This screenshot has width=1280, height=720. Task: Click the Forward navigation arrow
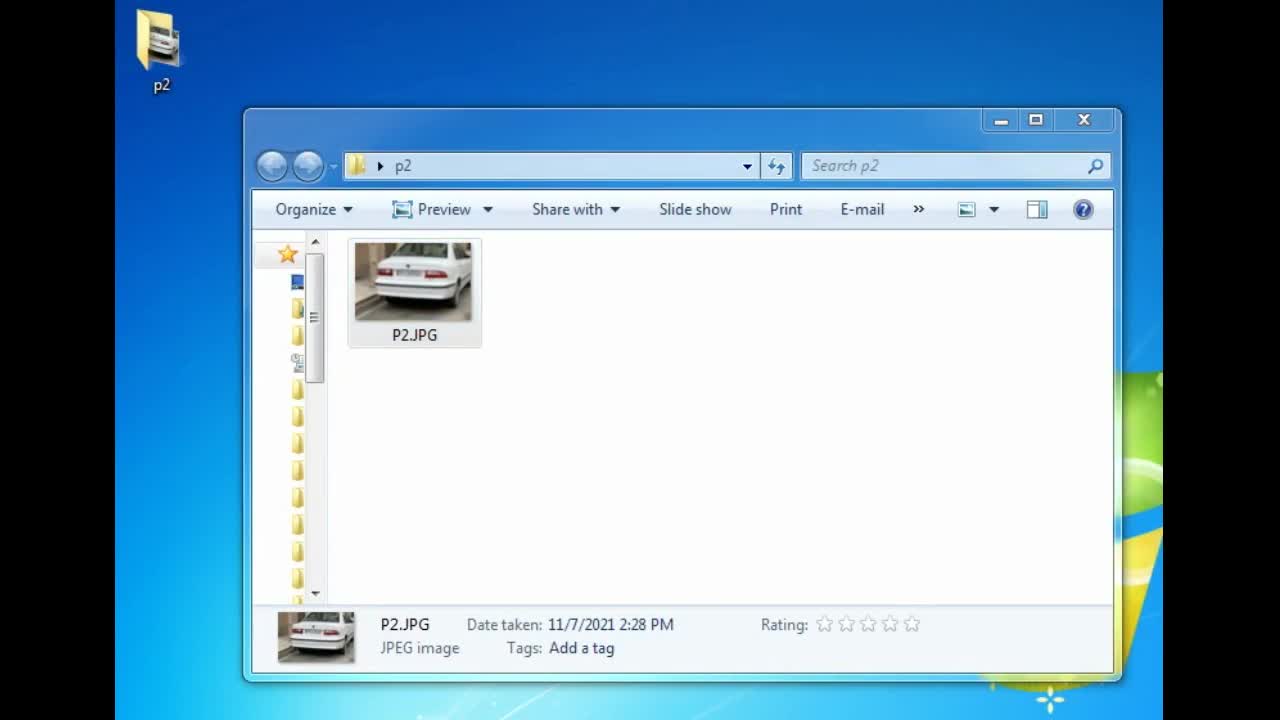click(x=308, y=166)
